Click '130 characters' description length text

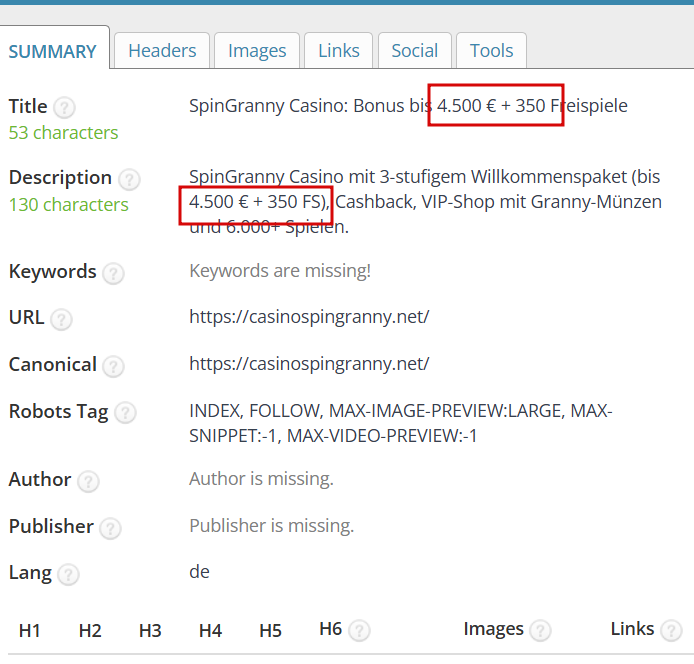69,205
